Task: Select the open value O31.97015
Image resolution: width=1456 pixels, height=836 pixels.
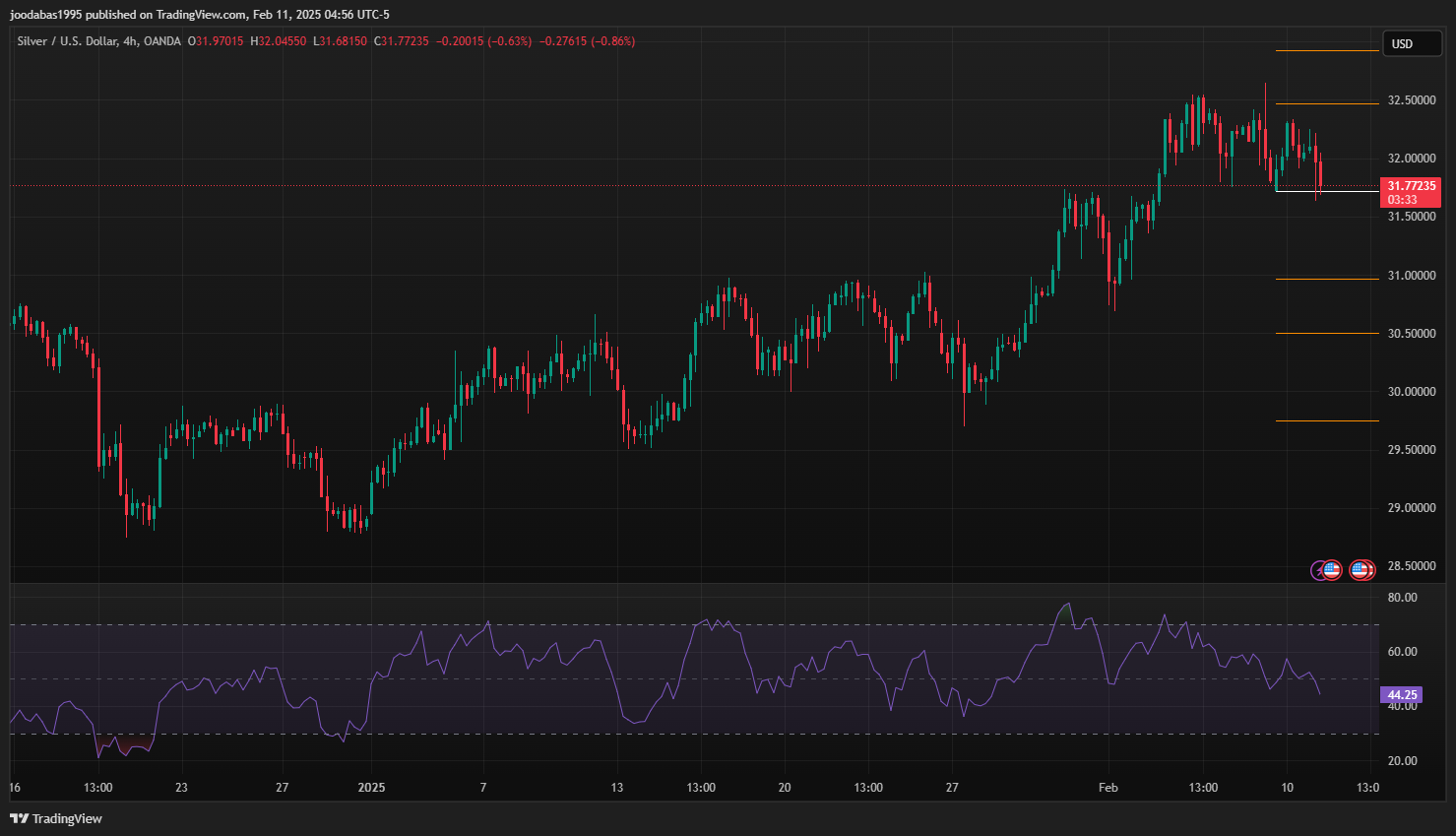Action: 217,41
